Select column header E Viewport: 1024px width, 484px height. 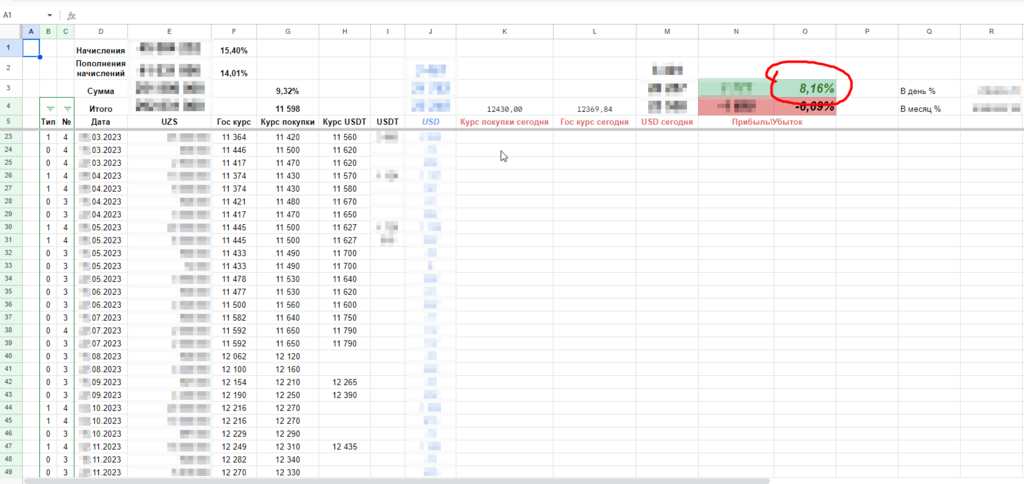[170, 31]
